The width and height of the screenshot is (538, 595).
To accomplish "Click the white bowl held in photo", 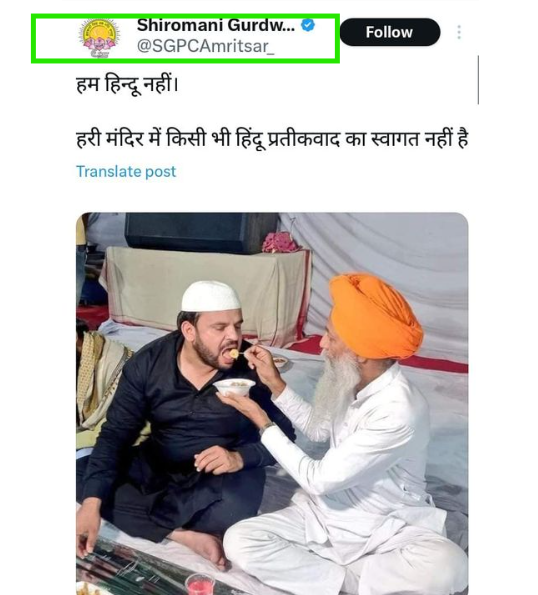I will [234, 387].
